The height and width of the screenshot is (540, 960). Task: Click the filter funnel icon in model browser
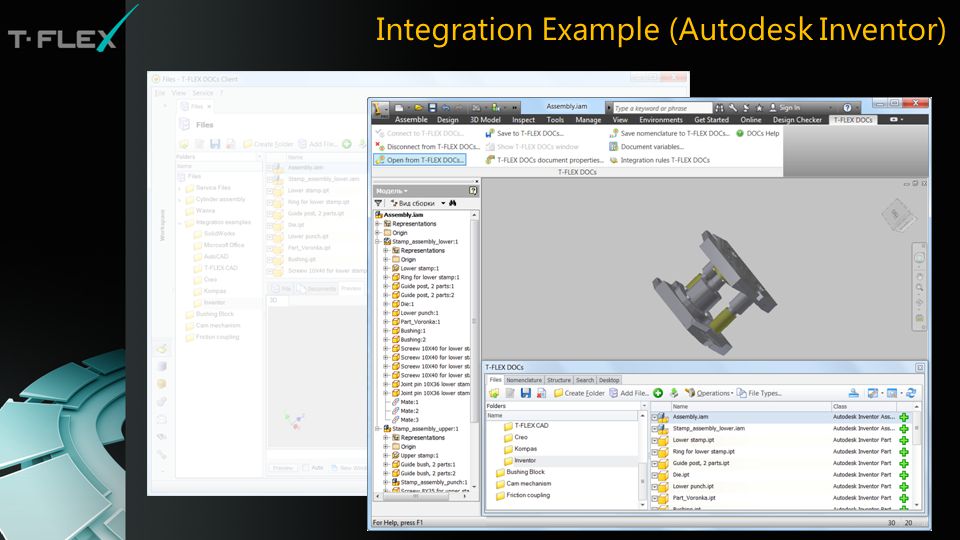(x=379, y=203)
